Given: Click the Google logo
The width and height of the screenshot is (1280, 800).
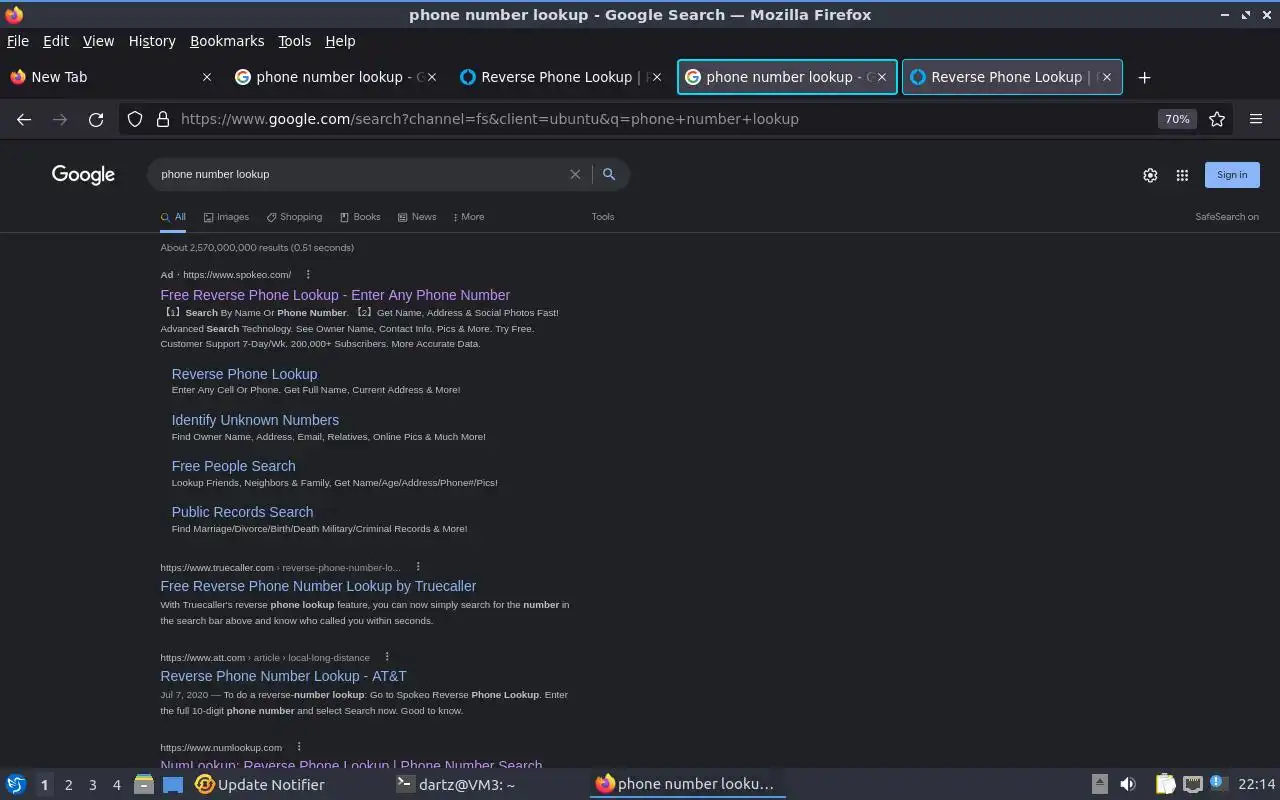Looking at the screenshot, I should 83,175.
